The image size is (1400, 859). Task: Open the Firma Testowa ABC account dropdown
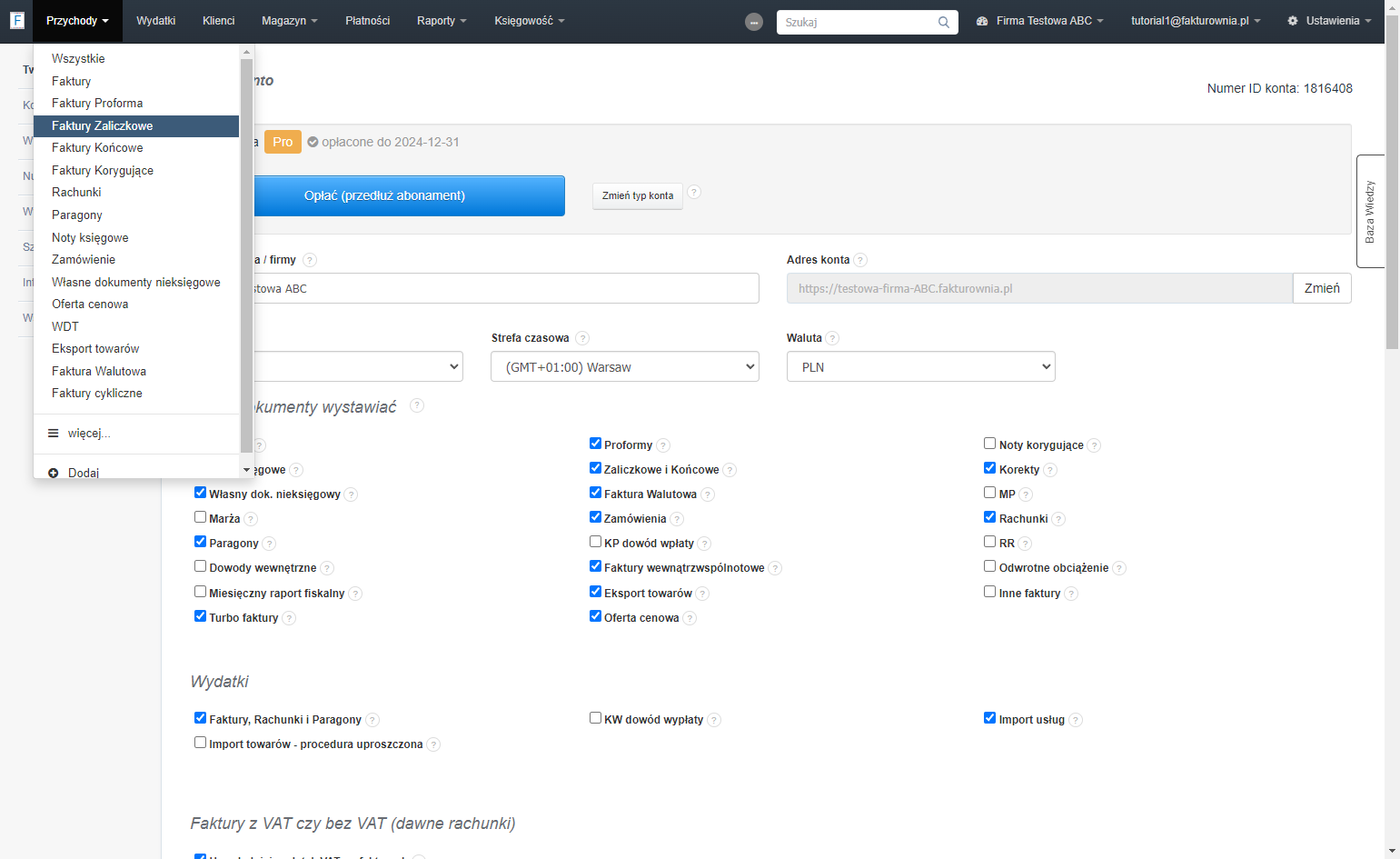[1040, 21]
